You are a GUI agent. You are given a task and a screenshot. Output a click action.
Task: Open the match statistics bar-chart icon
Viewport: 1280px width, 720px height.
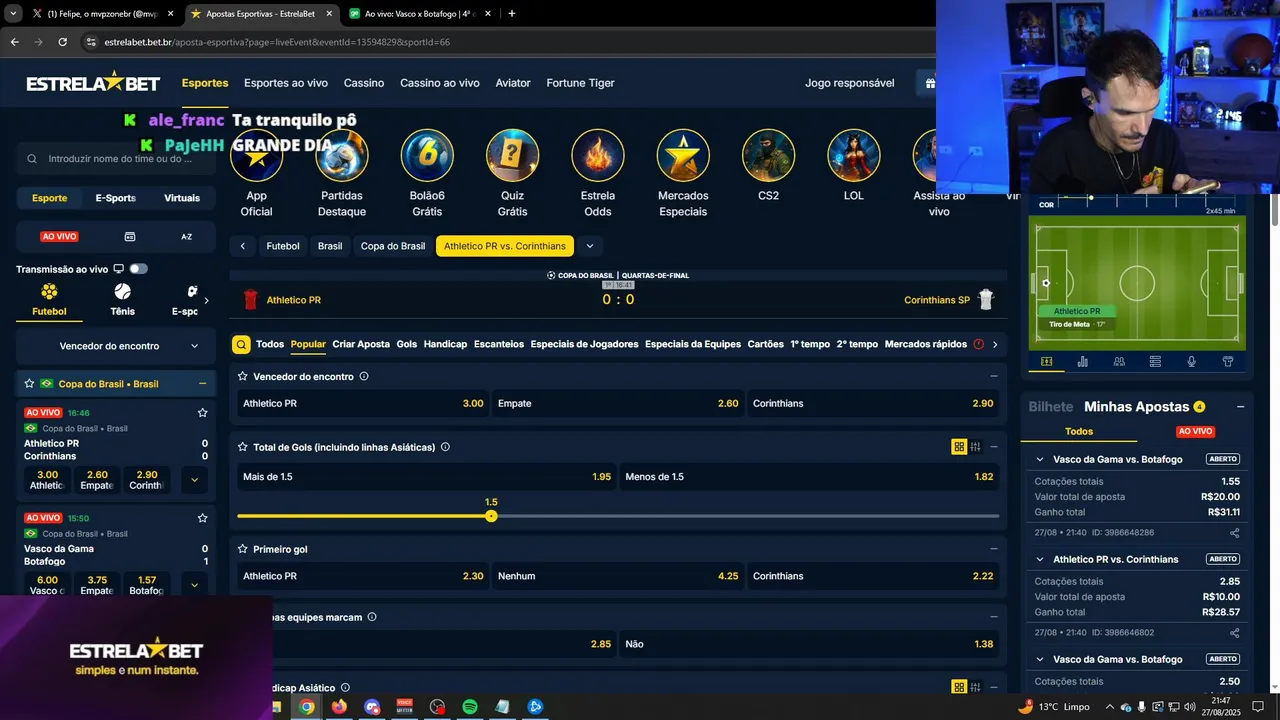click(1083, 362)
